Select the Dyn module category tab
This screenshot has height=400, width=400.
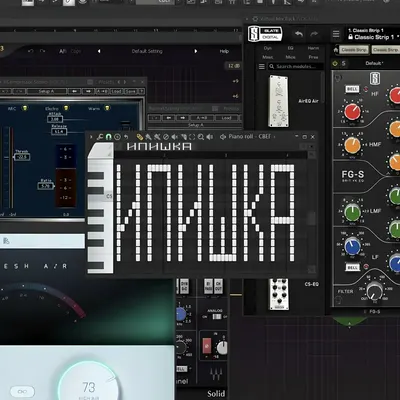(x=267, y=48)
